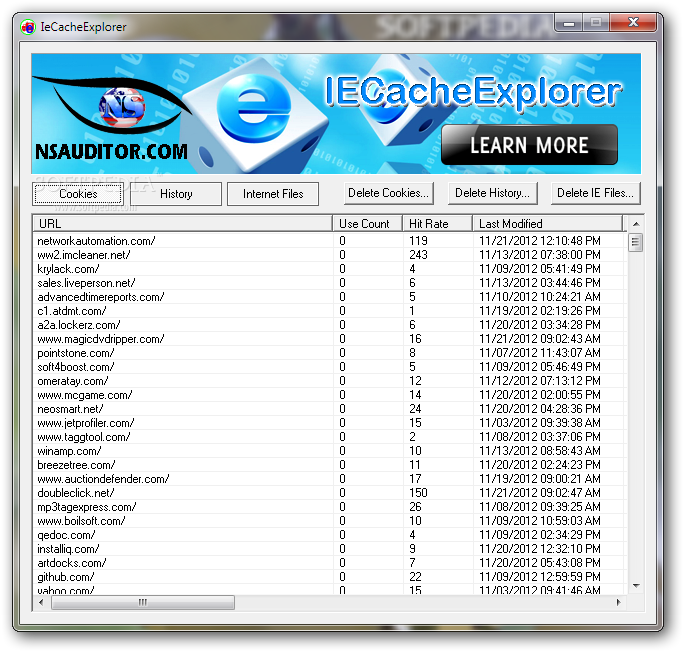Select the github.com/ entry
Image resolution: width=684 pixels, height=652 pixels.
[x=330, y=577]
